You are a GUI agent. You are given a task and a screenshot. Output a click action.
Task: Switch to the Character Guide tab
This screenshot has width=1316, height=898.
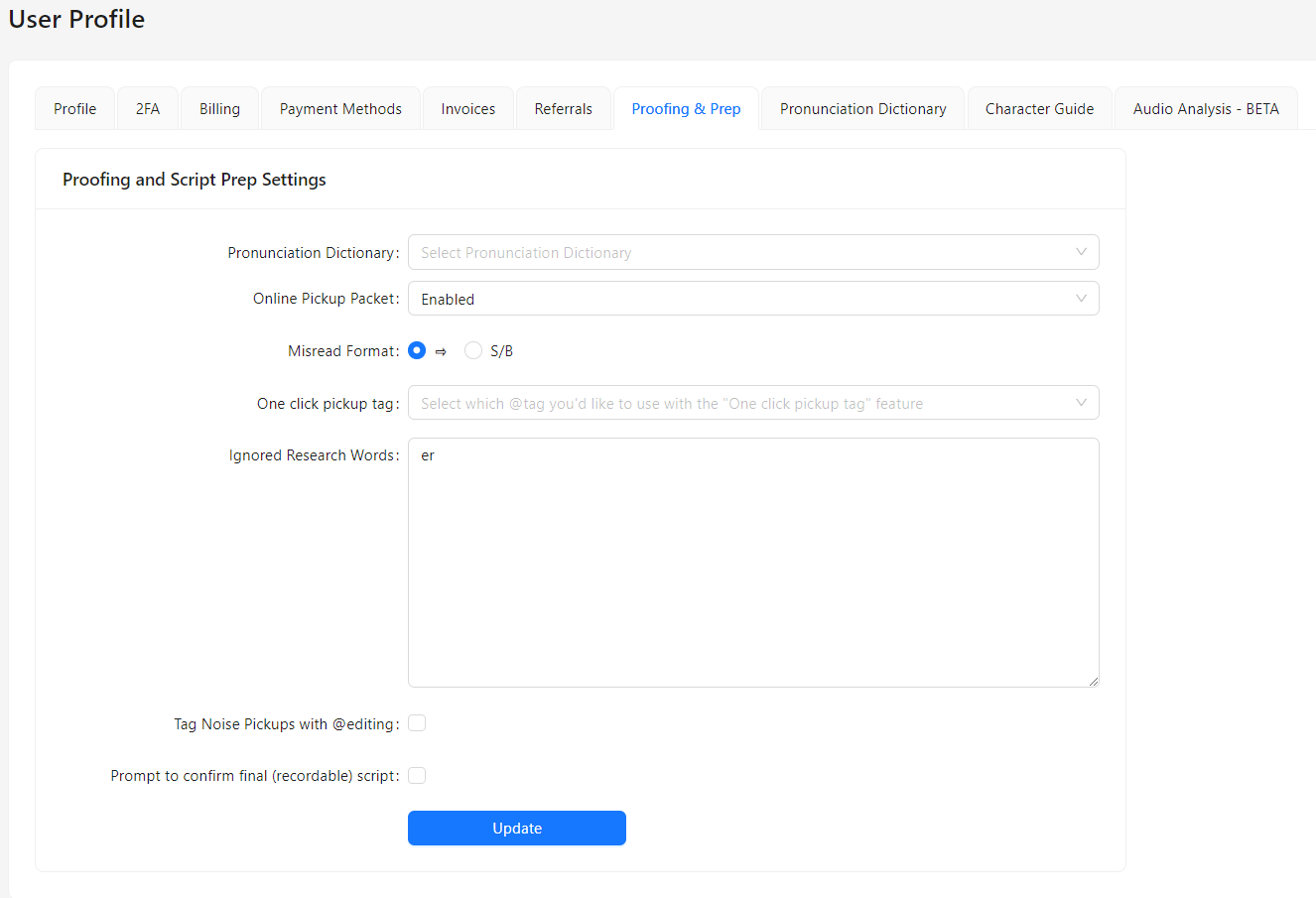point(1039,108)
